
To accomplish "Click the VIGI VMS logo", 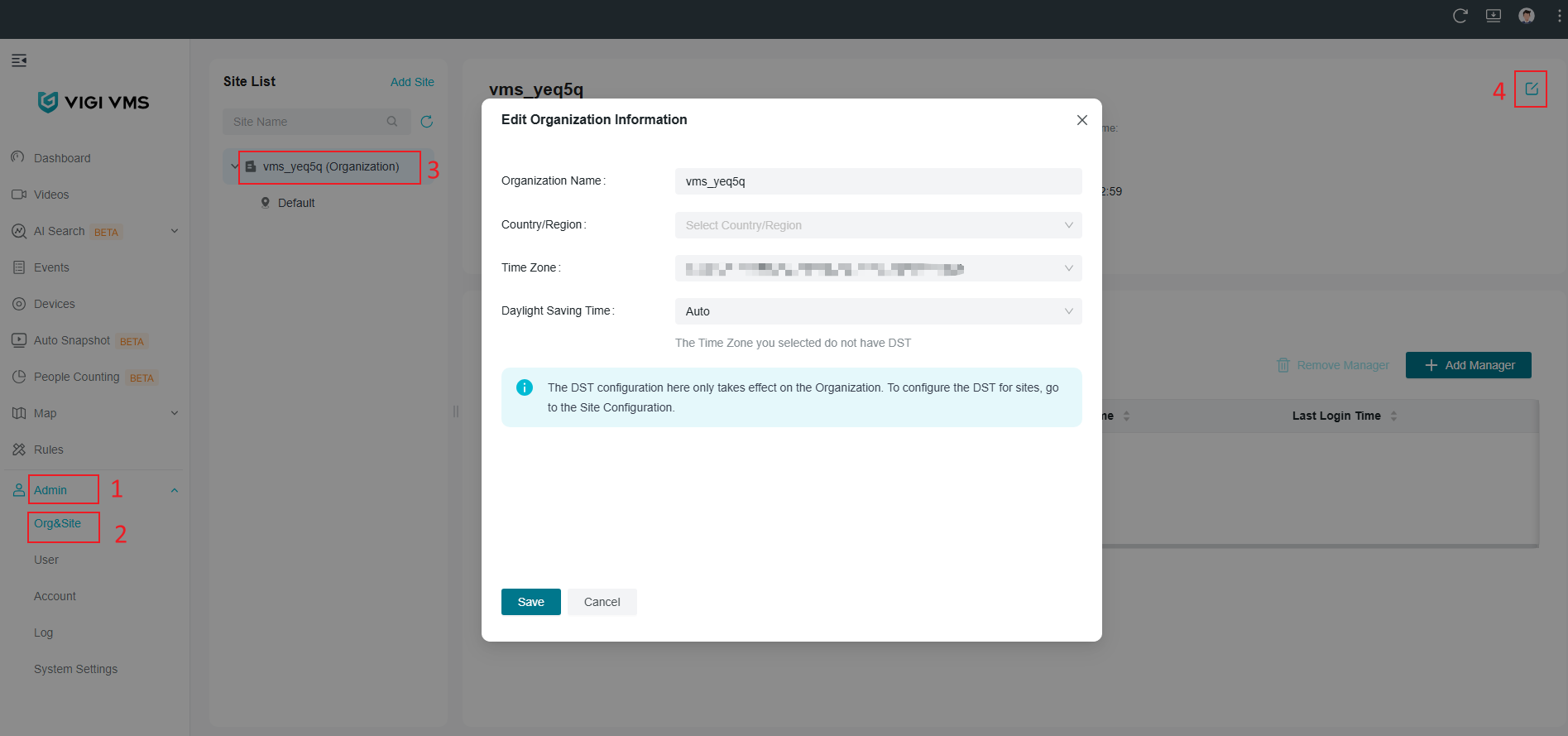I will pyautogui.click(x=94, y=102).
